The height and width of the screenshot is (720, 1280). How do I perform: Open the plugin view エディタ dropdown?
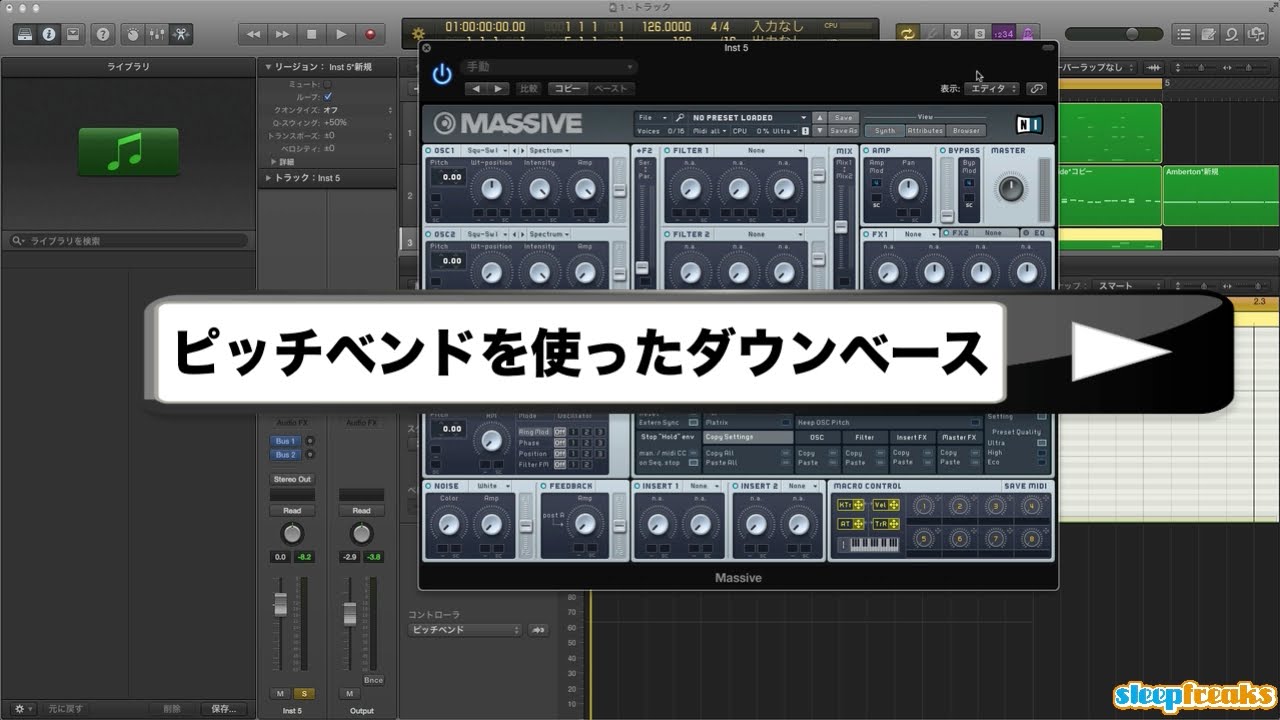pos(992,88)
